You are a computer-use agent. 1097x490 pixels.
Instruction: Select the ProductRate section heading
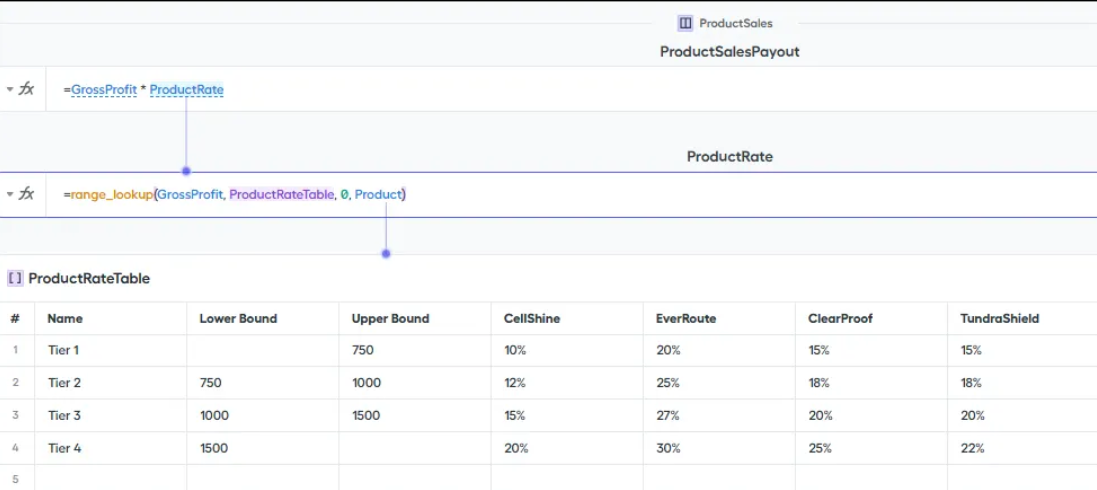tap(730, 157)
